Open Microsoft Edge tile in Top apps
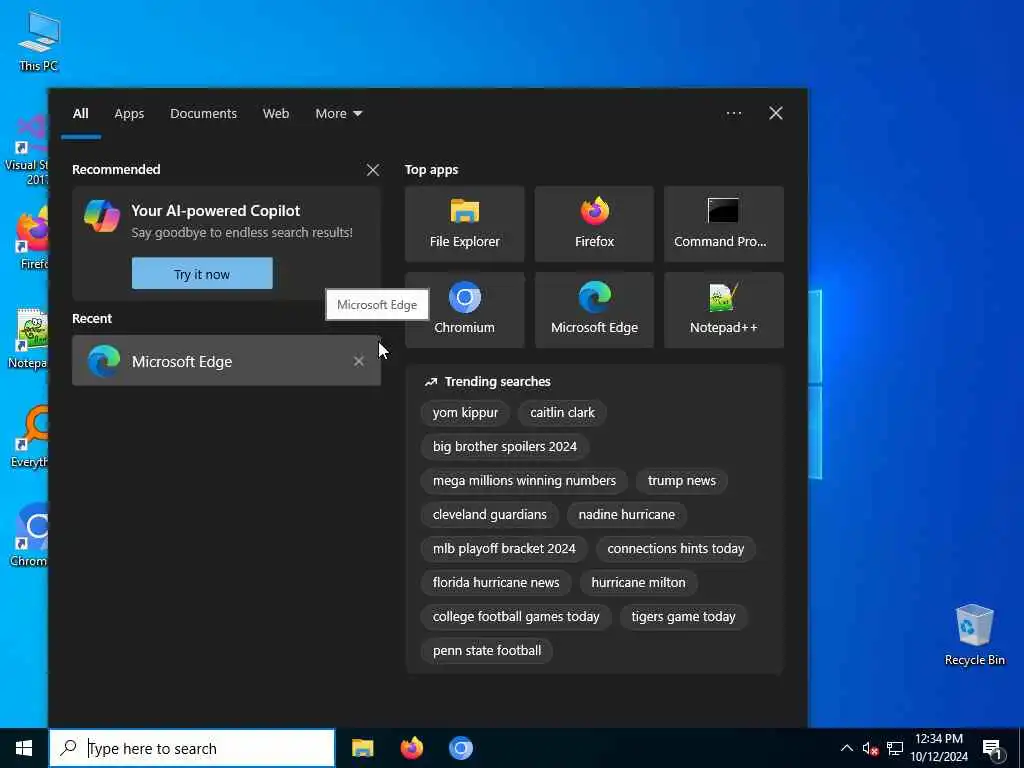Viewport: 1024px width, 768px height. click(x=594, y=310)
